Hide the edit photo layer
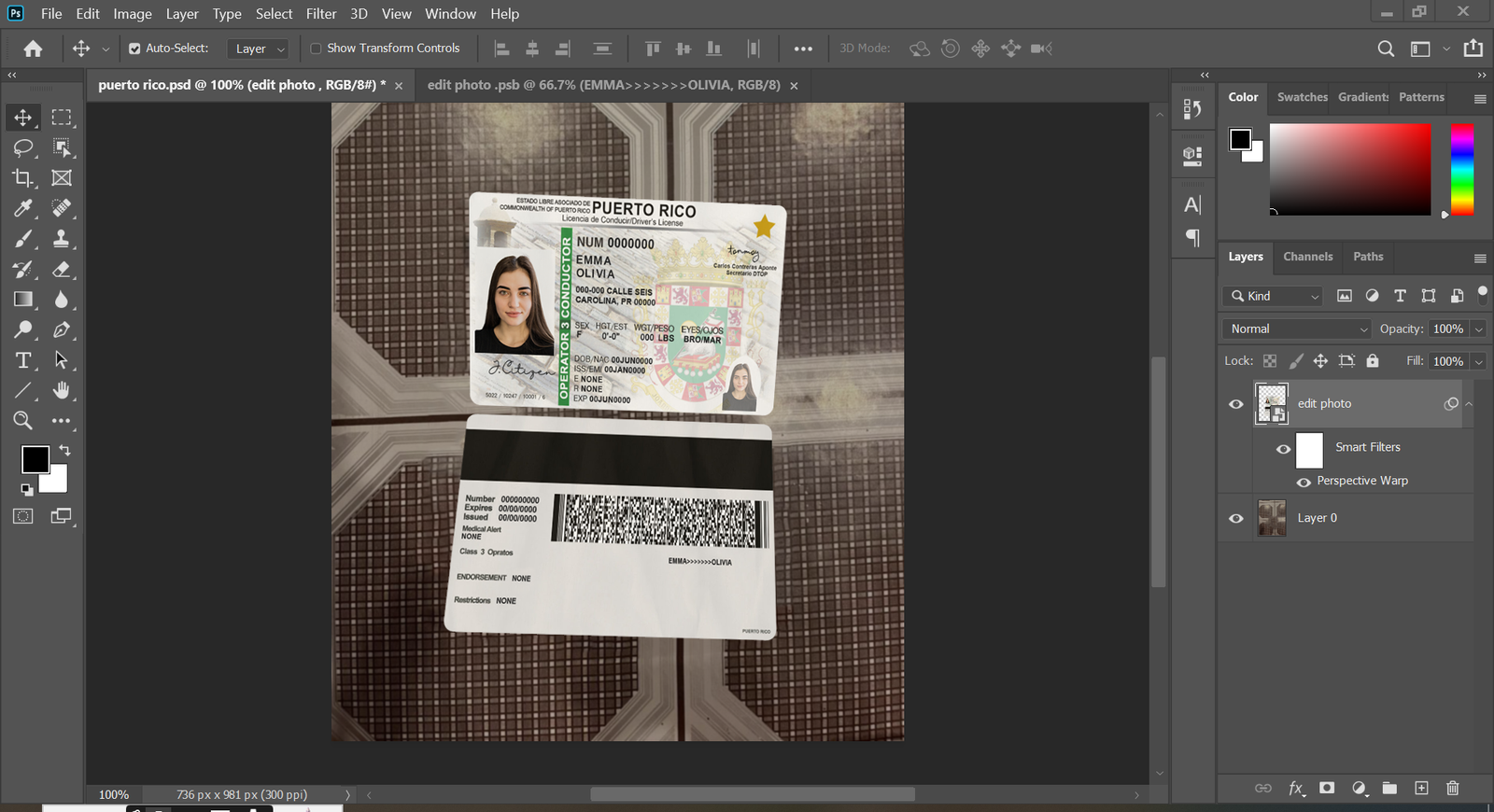This screenshot has width=1494, height=812. [x=1236, y=404]
